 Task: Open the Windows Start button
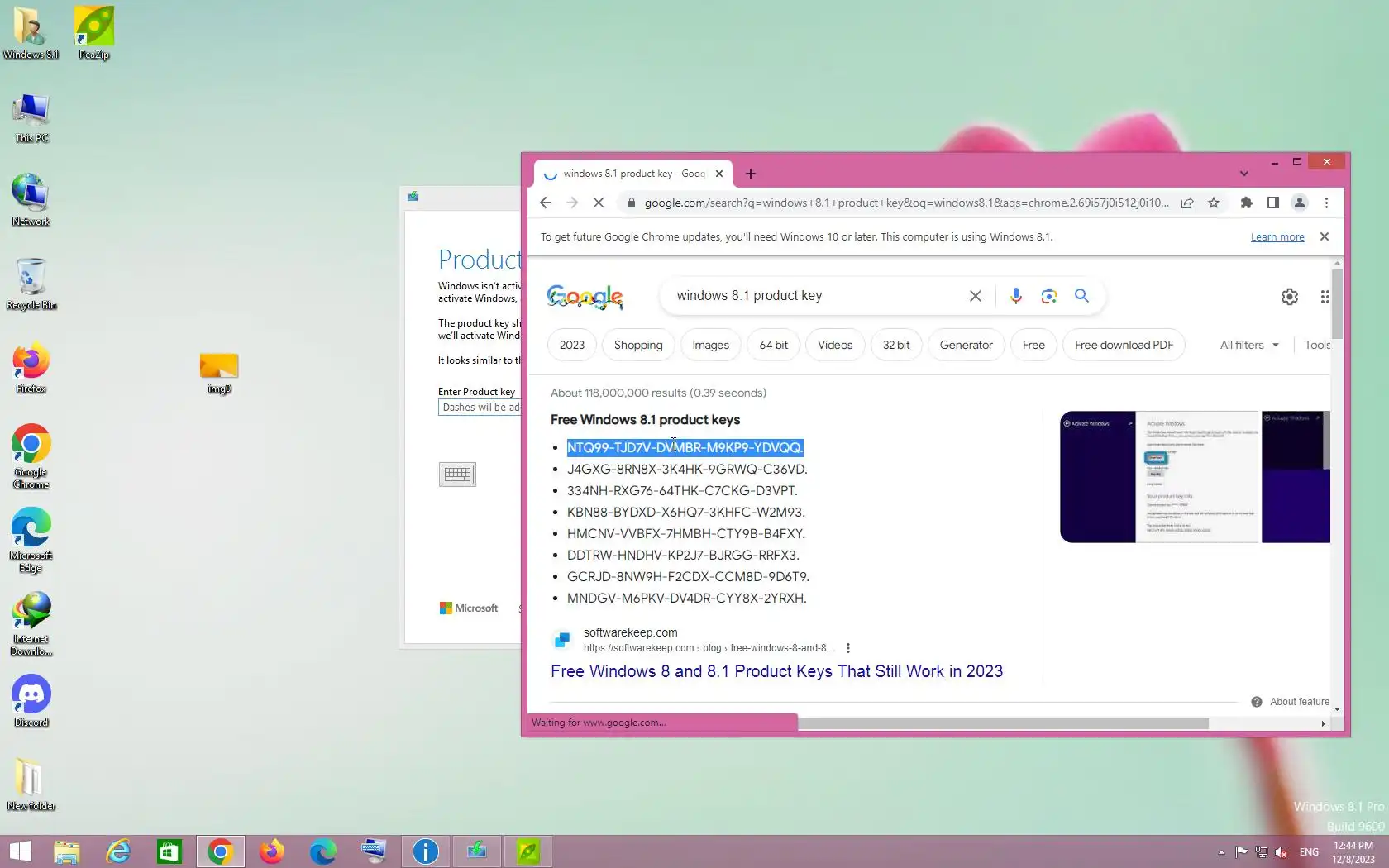point(20,851)
